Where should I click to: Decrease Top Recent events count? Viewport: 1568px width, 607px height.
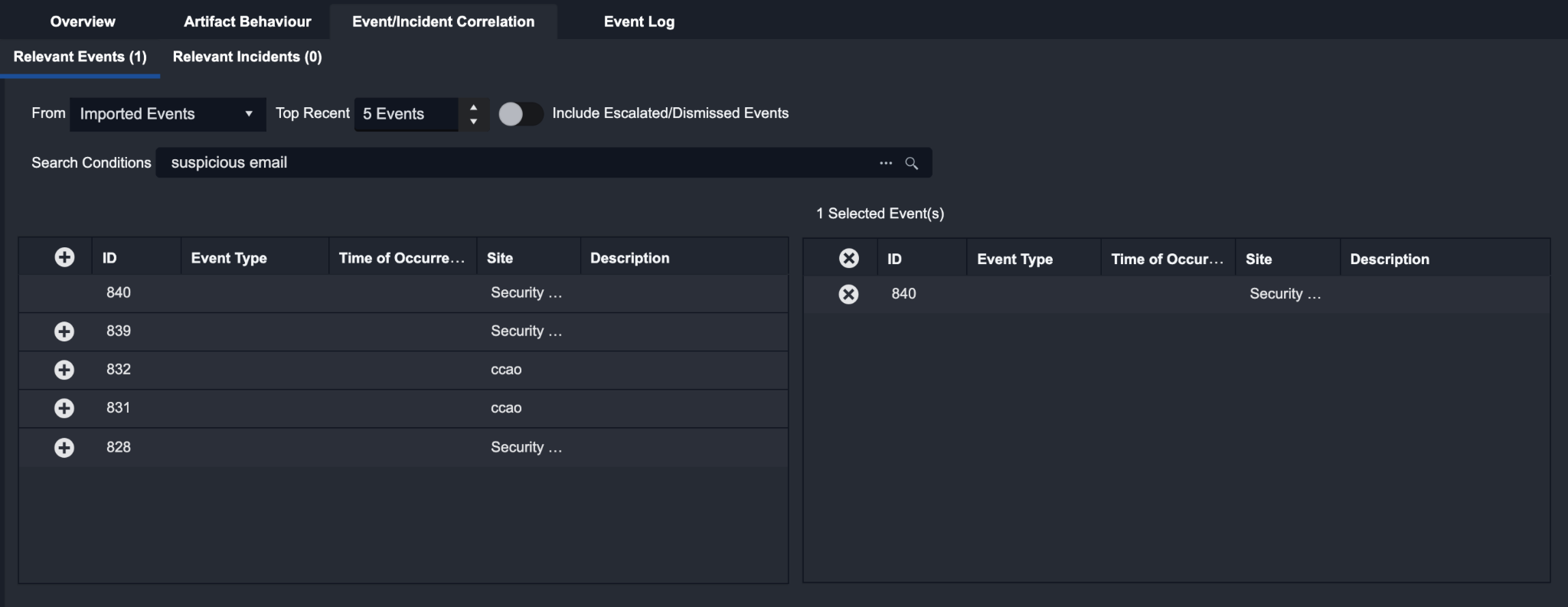coord(473,122)
